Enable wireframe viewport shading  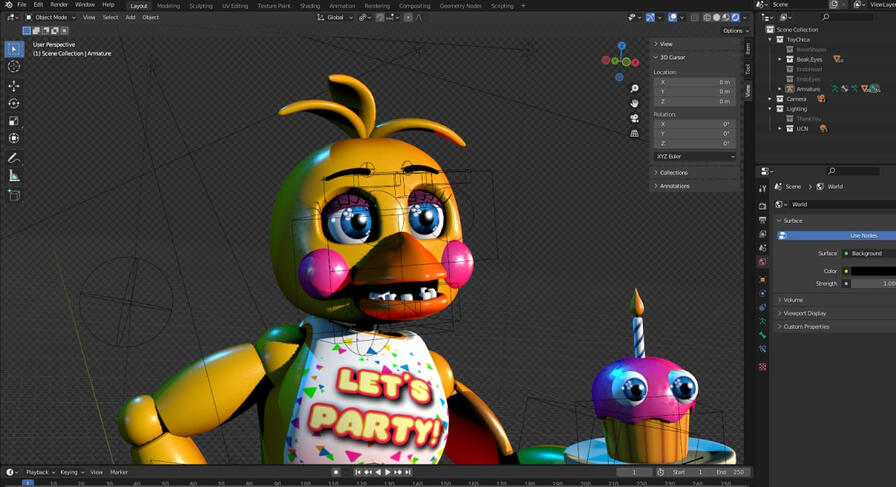707,17
